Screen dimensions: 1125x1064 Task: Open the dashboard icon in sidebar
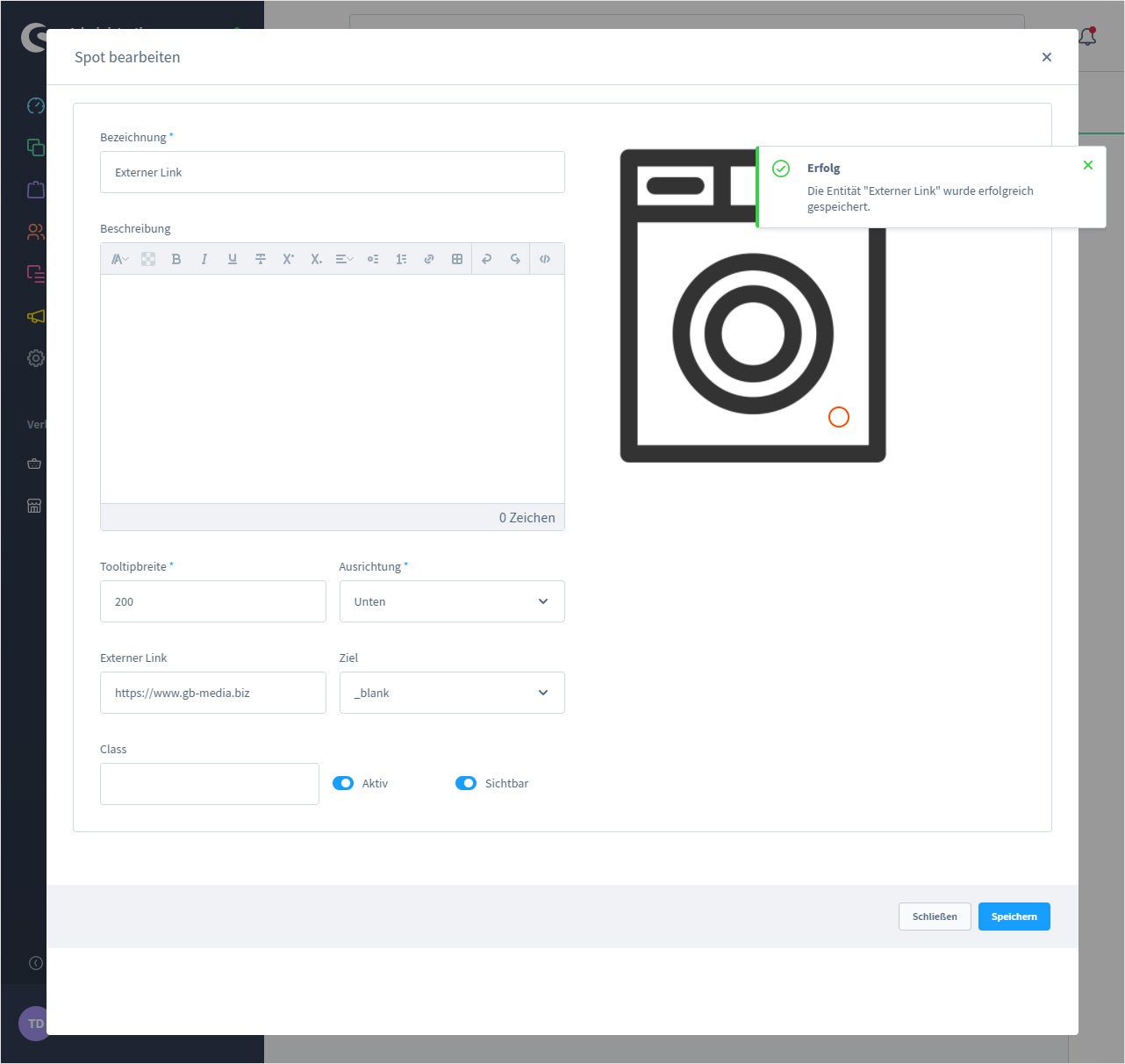coord(35,105)
